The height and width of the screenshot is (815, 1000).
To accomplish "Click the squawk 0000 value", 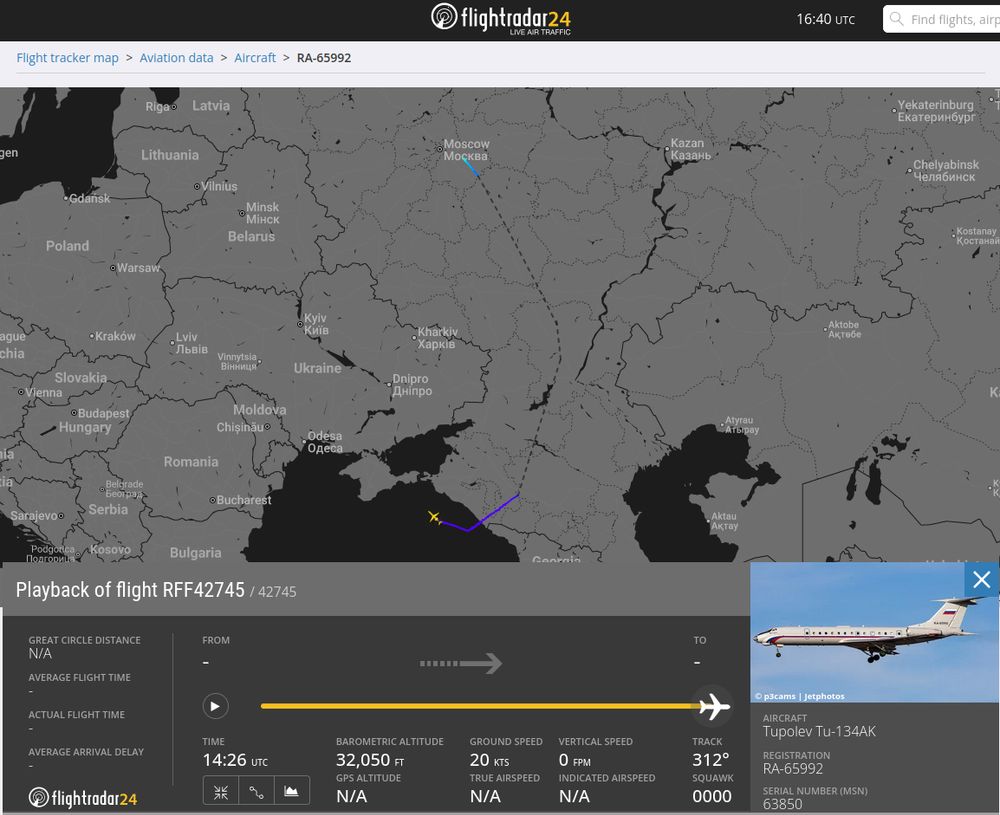I will click(712, 796).
